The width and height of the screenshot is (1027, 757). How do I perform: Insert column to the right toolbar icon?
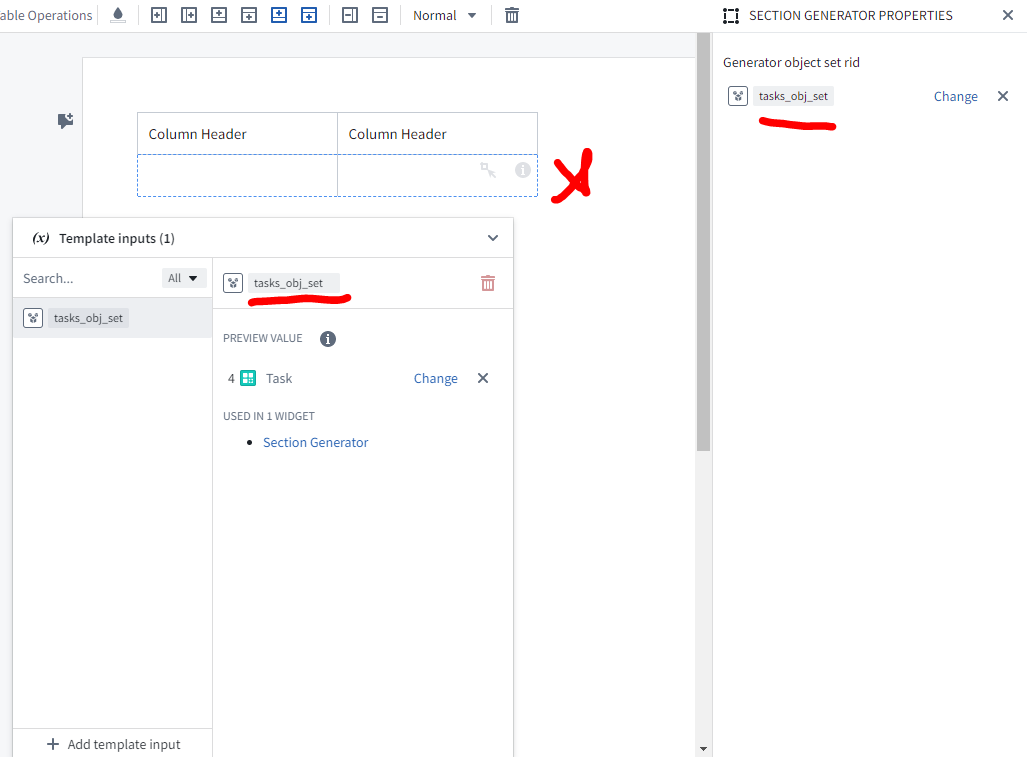(x=189, y=15)
